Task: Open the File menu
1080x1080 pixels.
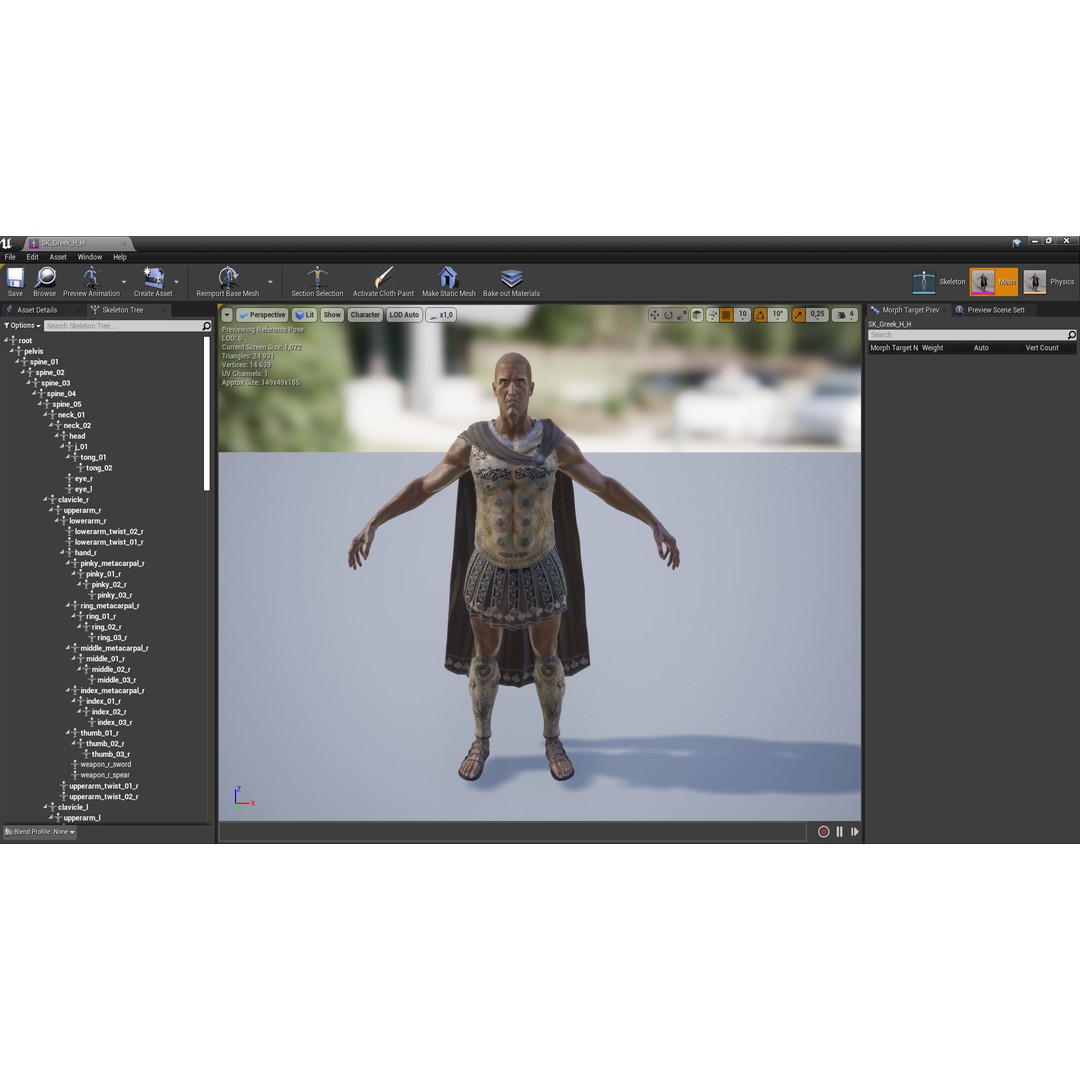Action: [10, 257]
